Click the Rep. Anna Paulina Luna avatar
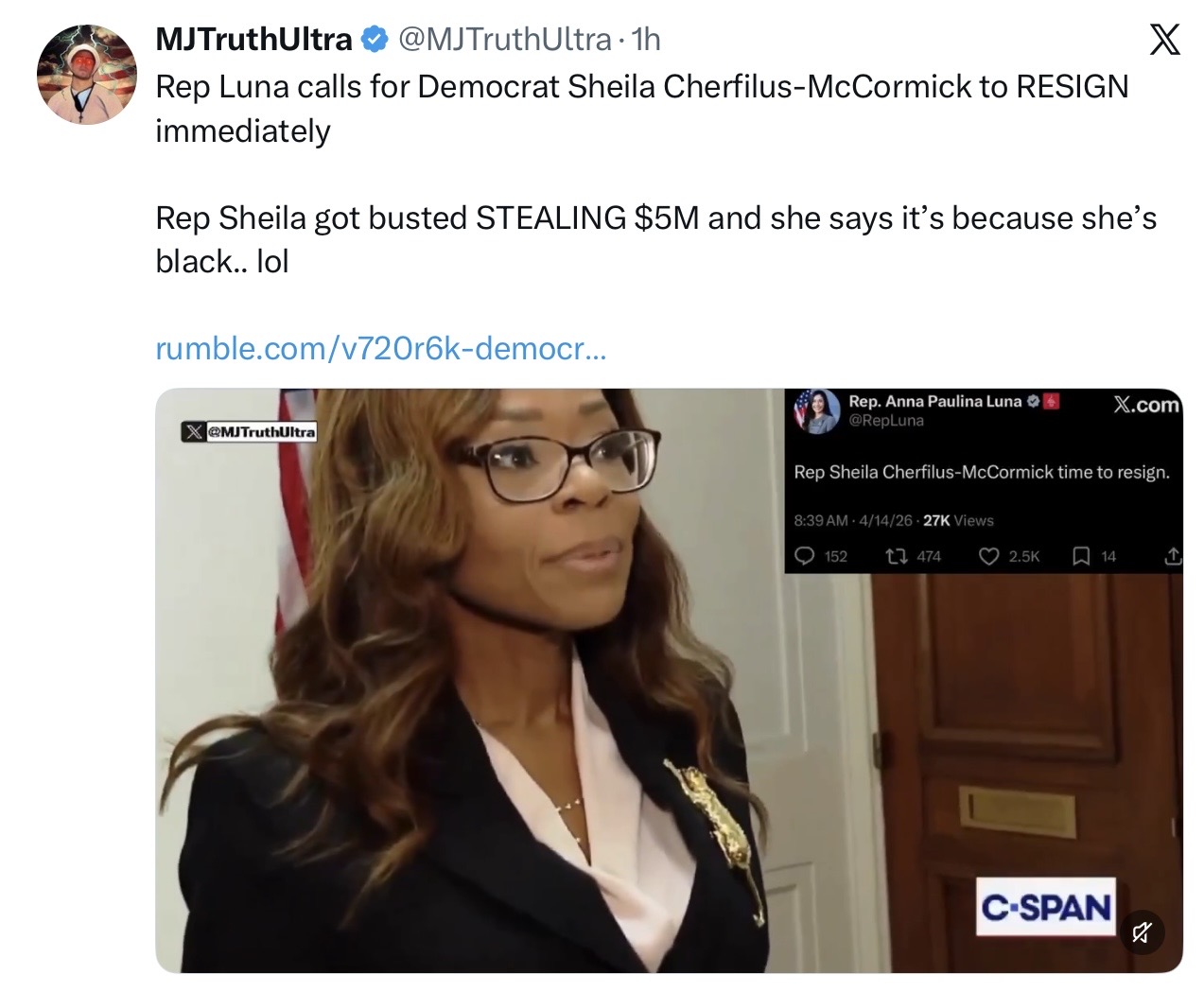The image size is (1204, 992). coord(817,411)
